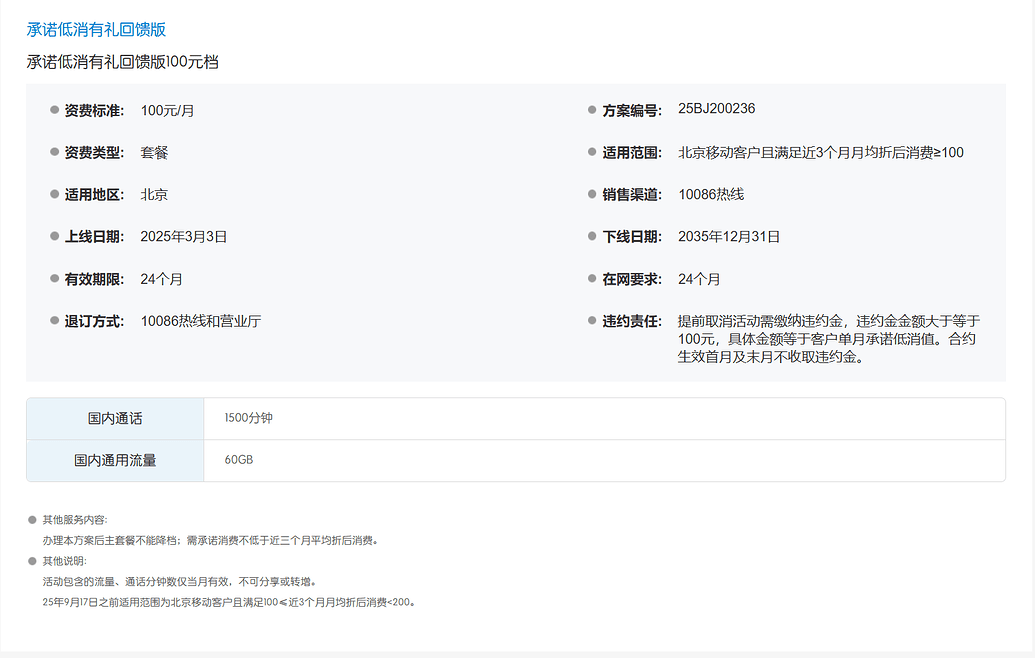Select the date 2035年12月31日

pos(729,237)
